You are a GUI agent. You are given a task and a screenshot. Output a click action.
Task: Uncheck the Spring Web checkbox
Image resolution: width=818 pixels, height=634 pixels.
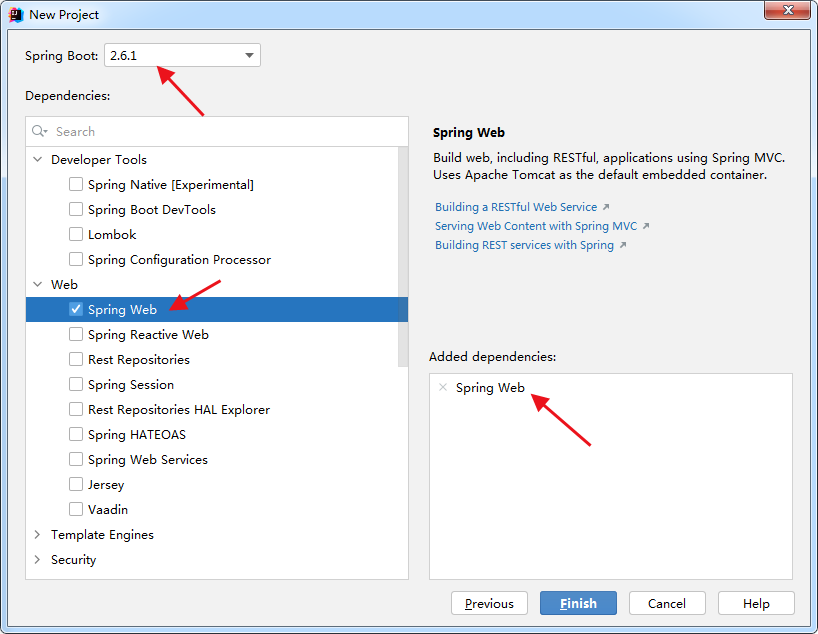(x=76, y=309)
